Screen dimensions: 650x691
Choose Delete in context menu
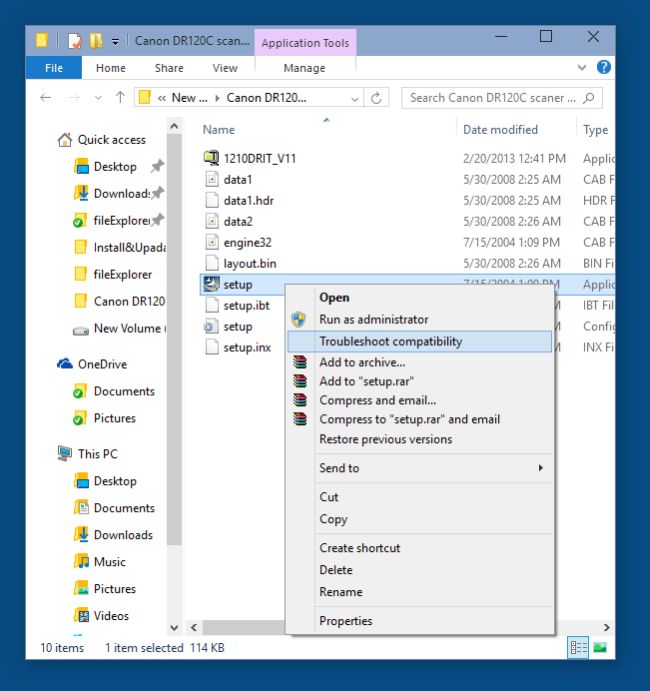coord(420,570)
